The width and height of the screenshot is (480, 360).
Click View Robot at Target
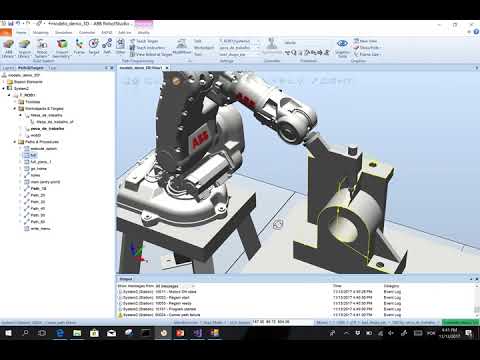tap(151, 54)
